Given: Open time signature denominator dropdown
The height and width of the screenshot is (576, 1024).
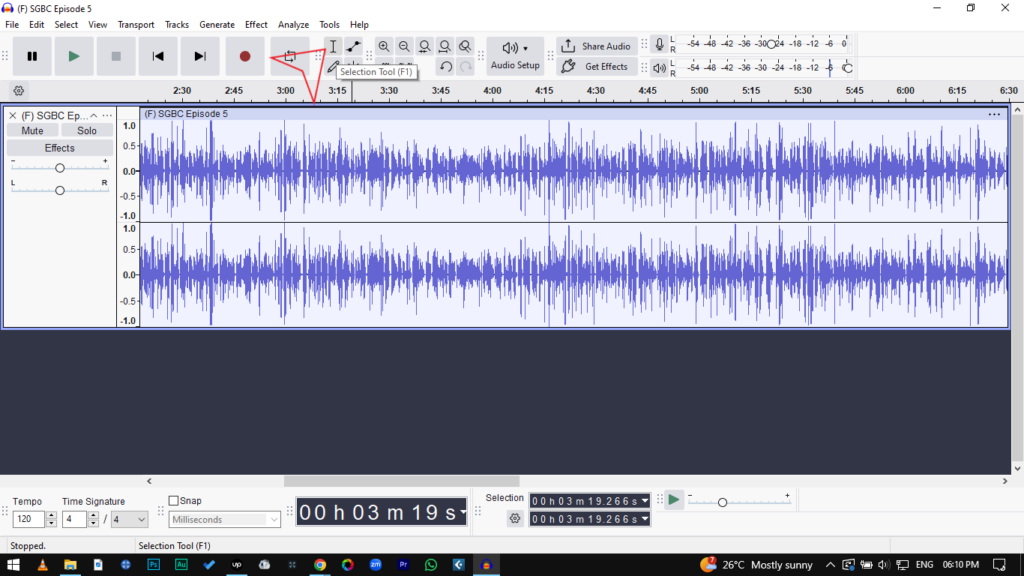Looking at the screenshot, I should (x=129, y=520).
